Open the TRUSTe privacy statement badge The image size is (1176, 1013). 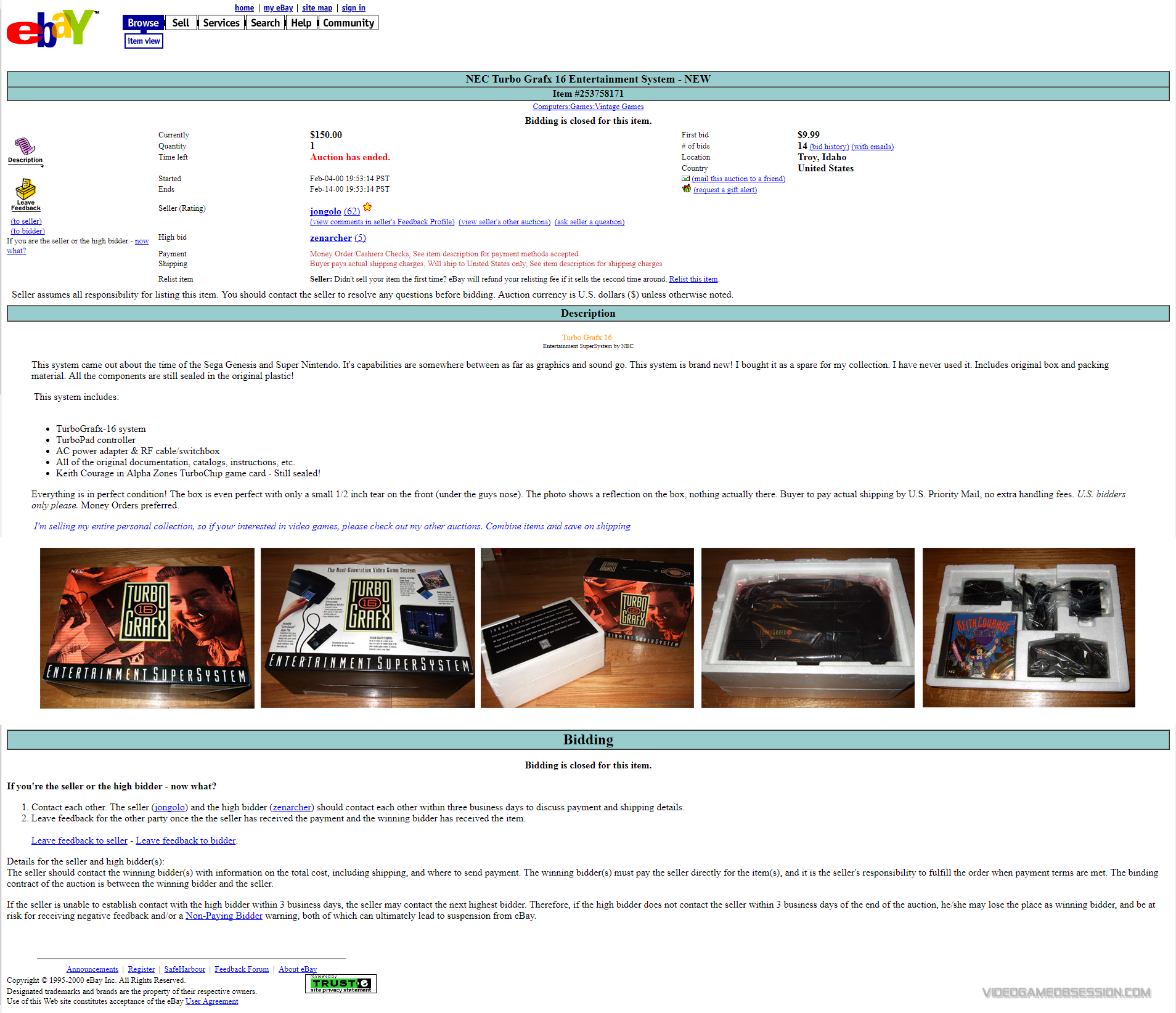coord(340,983)
